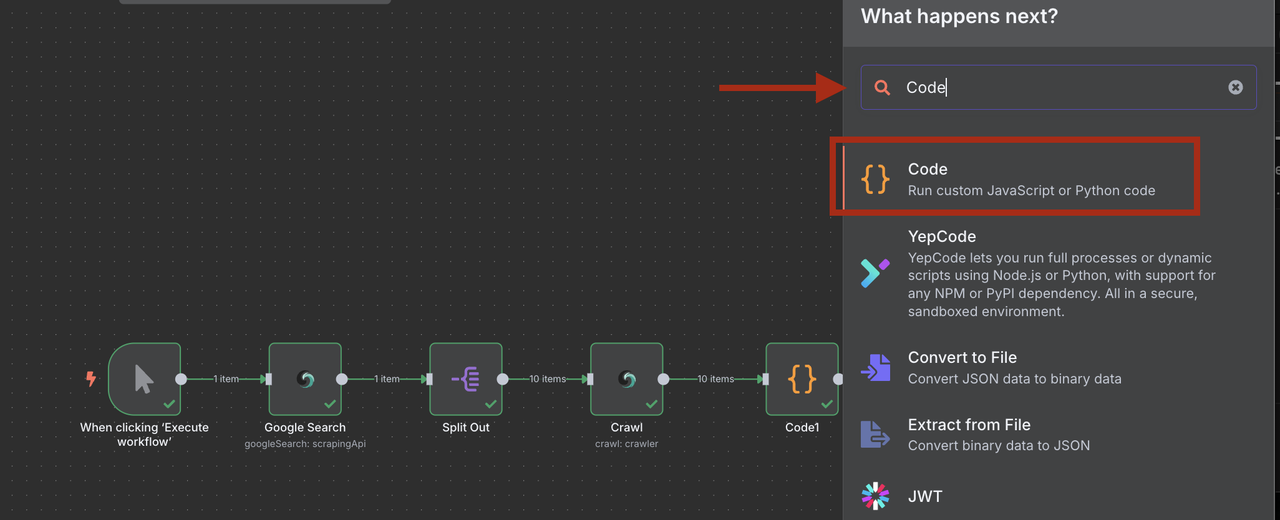Click the 'What happens next?' panel heading
This screenshot has width=1280, height=520.
(959, 16)
